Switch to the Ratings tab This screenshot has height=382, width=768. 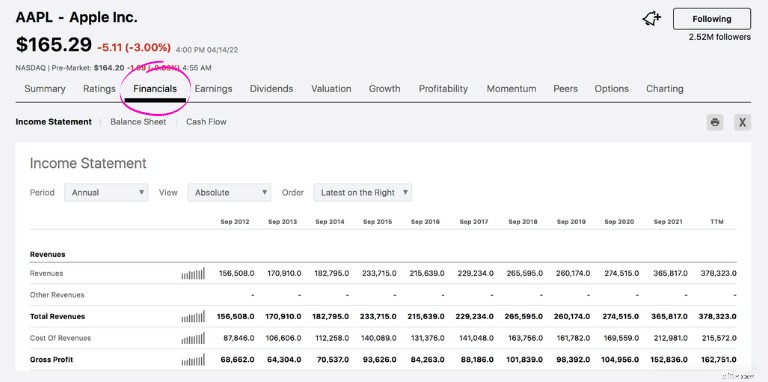tap(99, 89)
